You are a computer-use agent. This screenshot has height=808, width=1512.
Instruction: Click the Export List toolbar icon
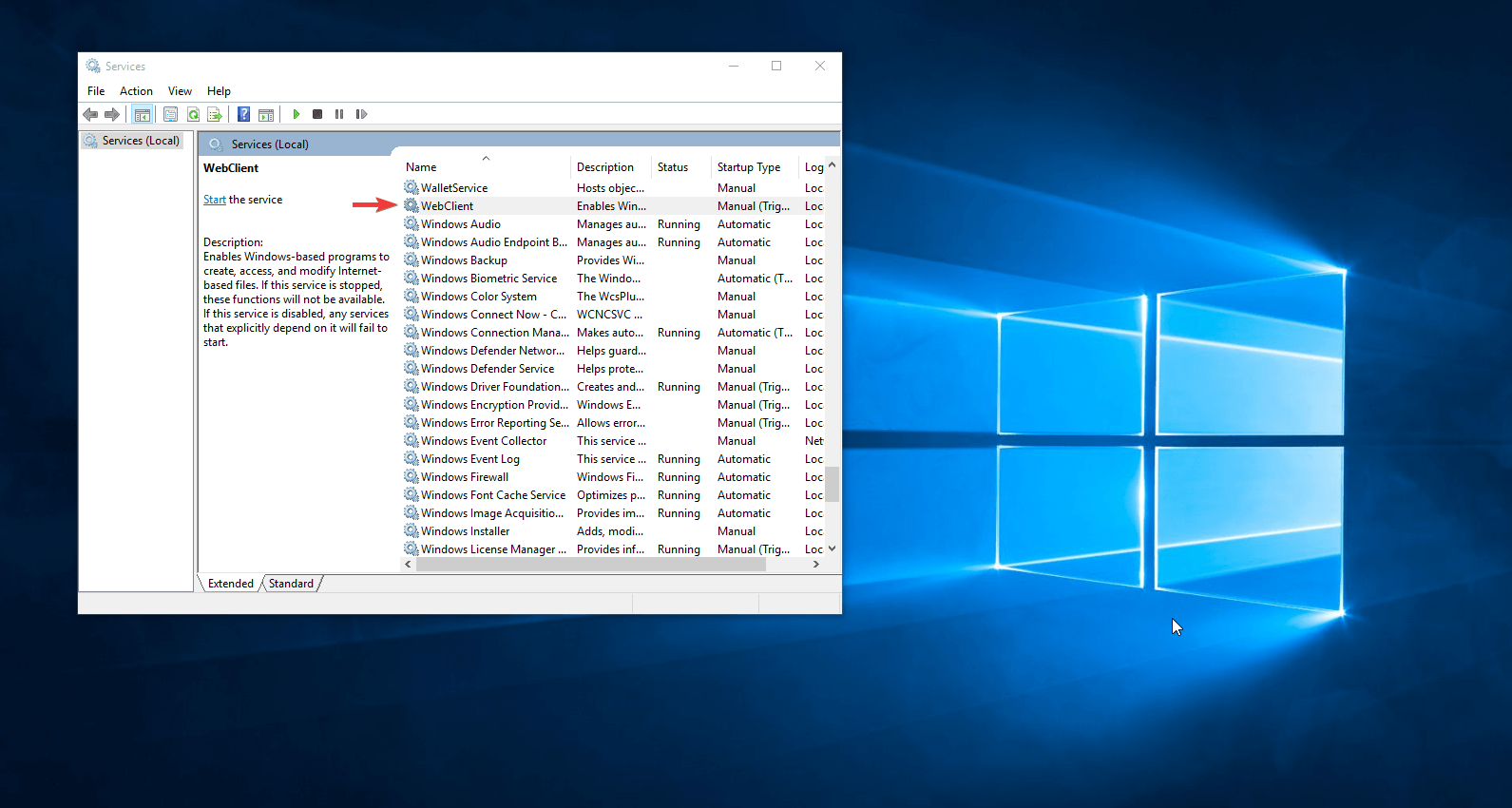[x=215, y=114]
